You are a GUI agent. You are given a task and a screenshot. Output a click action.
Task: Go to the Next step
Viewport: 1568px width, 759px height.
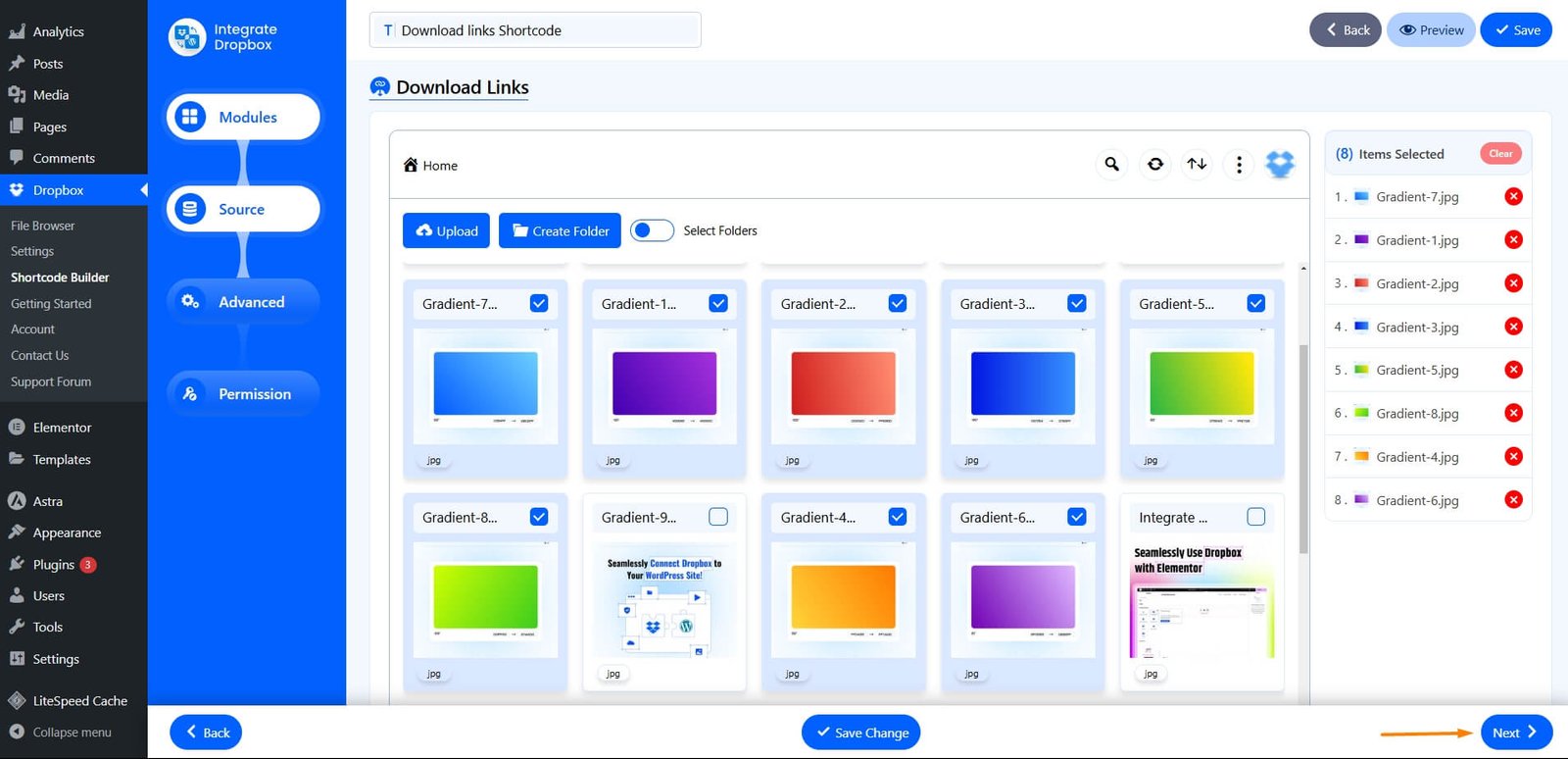(x=1516, y=733)
